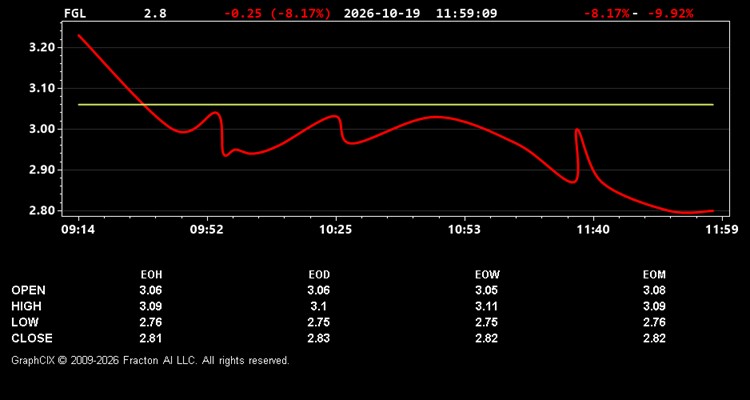The height and width of the screenshot is (400, 750).
Task: Select the EOW column header
Action: point(487,275)
